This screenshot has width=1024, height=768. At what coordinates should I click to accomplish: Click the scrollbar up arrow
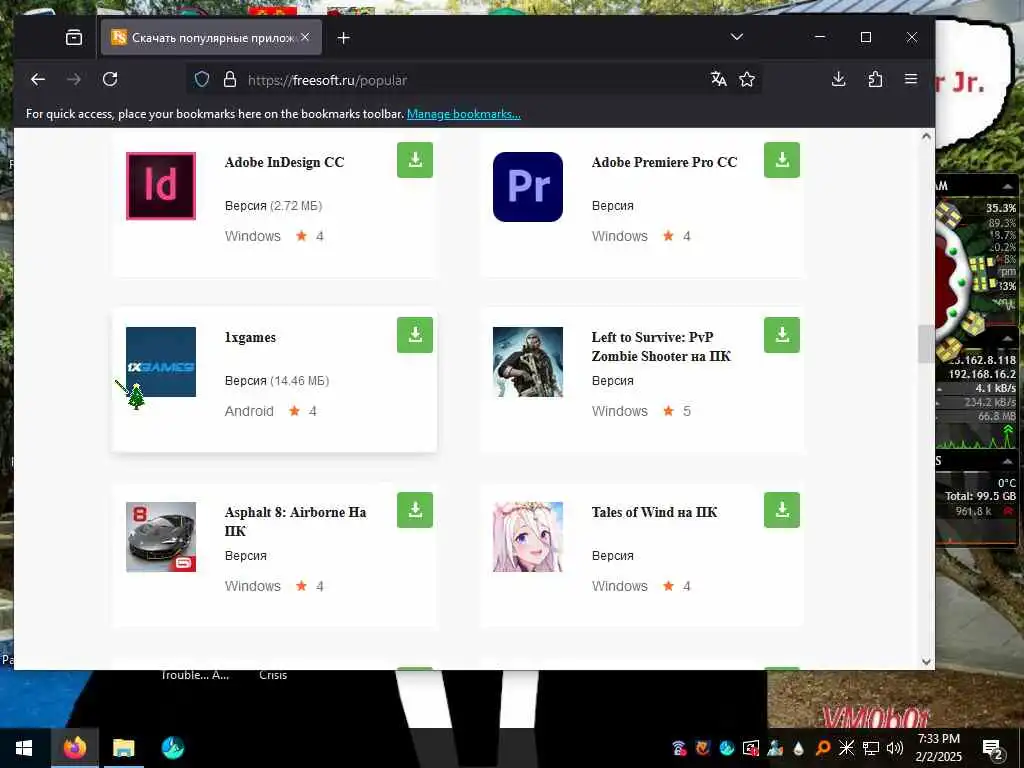(925, 136)
